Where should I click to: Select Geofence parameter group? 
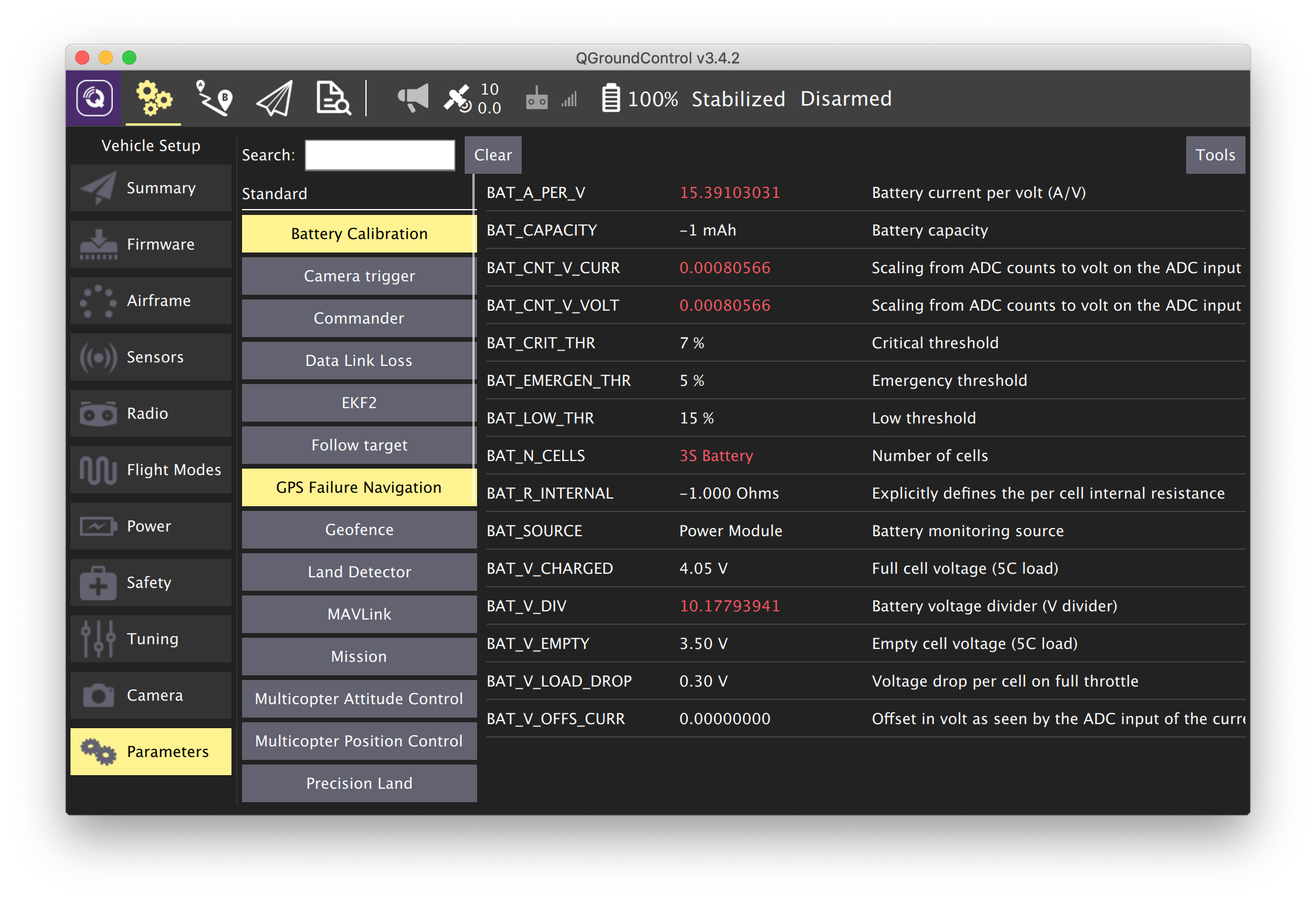point(359,530)
